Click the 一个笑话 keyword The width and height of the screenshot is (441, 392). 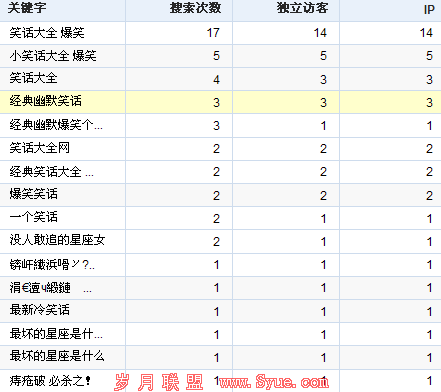coord(33,217)
